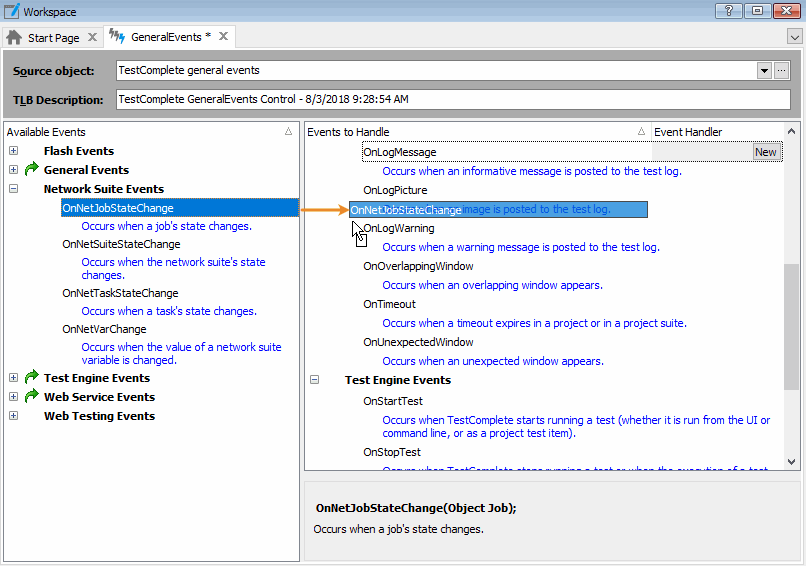Close the GeneralEvents tab
806x566 pixels.
[x=224, y=37]
